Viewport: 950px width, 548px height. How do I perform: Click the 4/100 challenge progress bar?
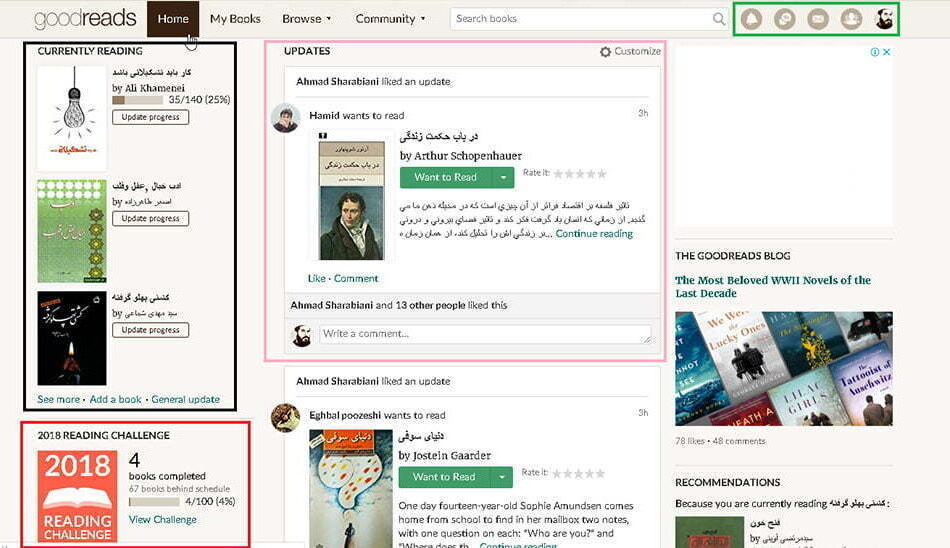(154, 502)
